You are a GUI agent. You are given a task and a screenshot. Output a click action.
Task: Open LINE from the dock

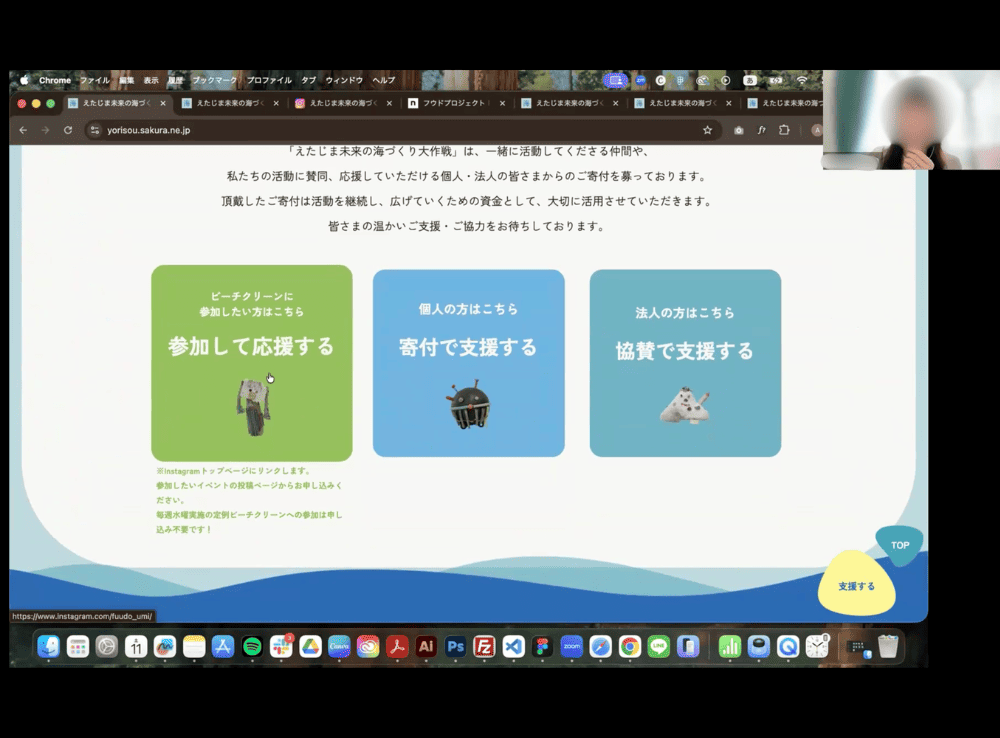(659, 647)
